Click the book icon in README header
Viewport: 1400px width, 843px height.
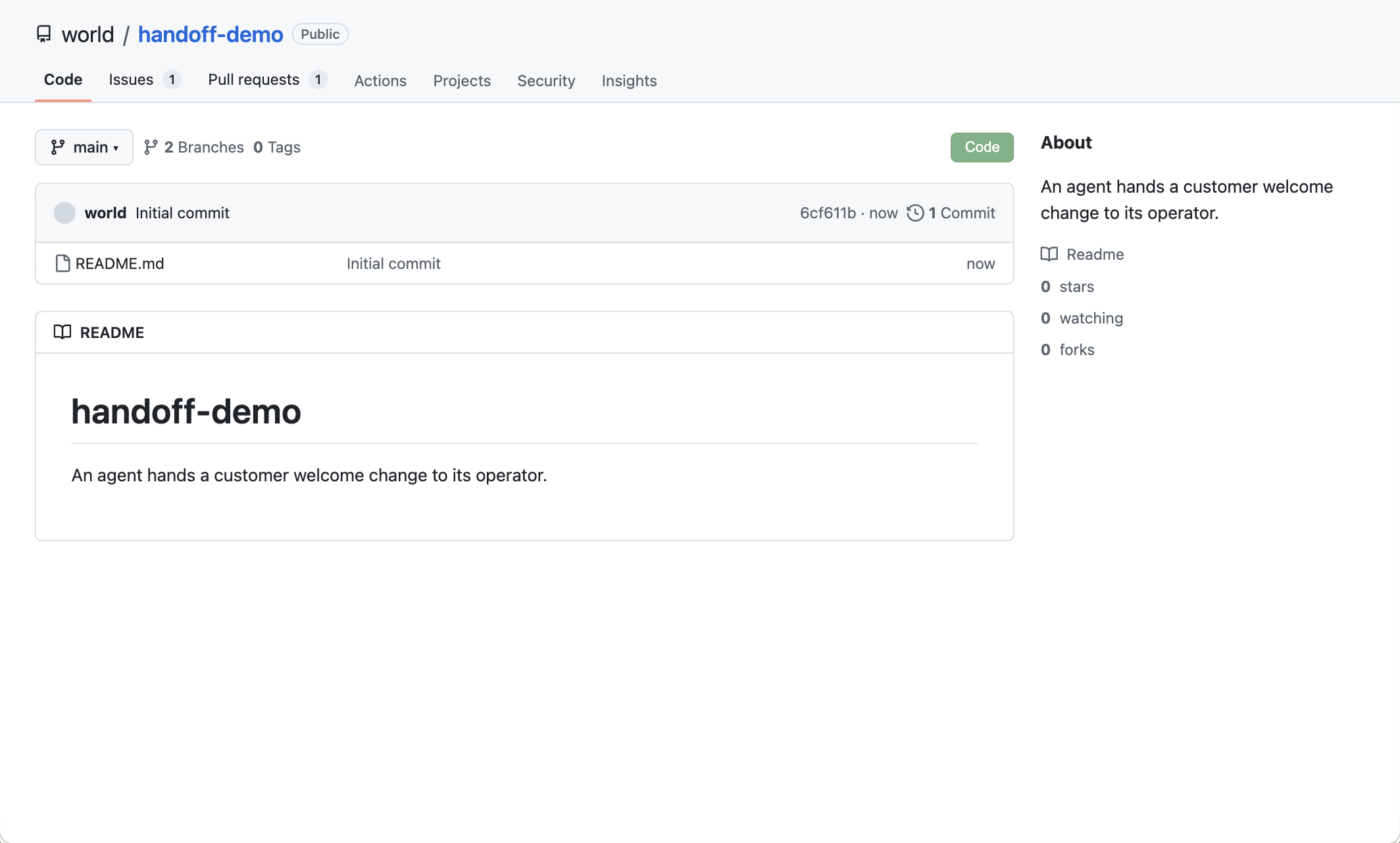63,332
